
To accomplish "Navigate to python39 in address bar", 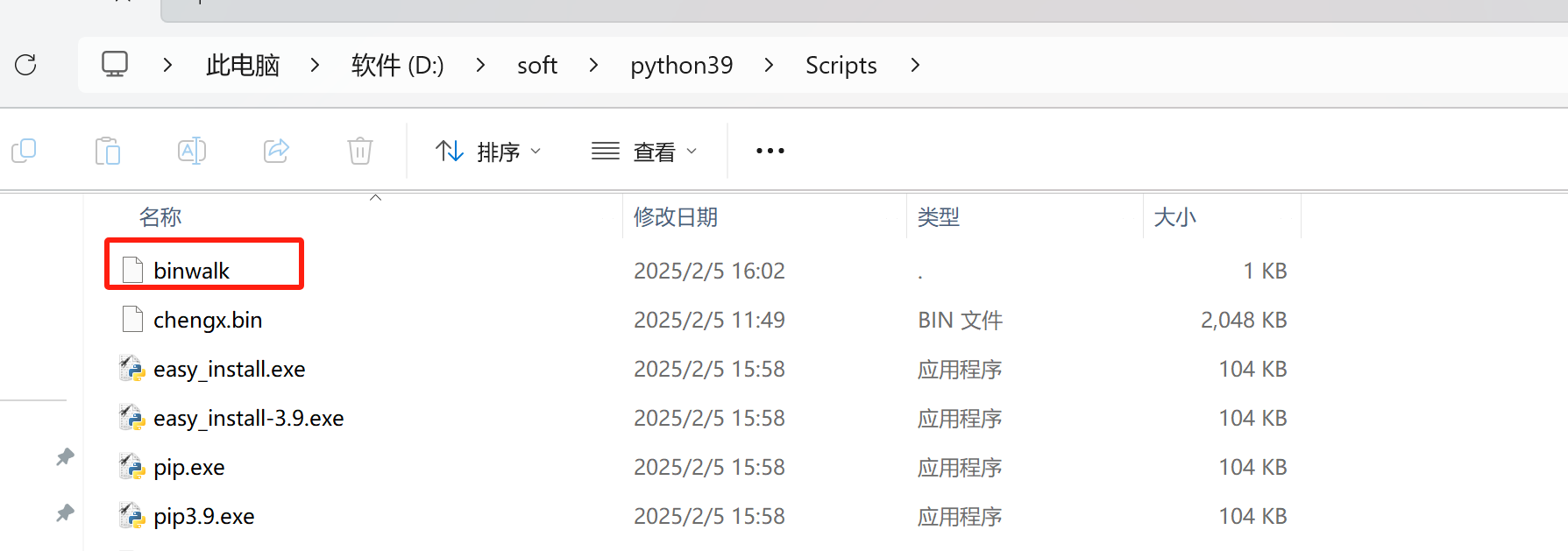I will tap(681, 65).
